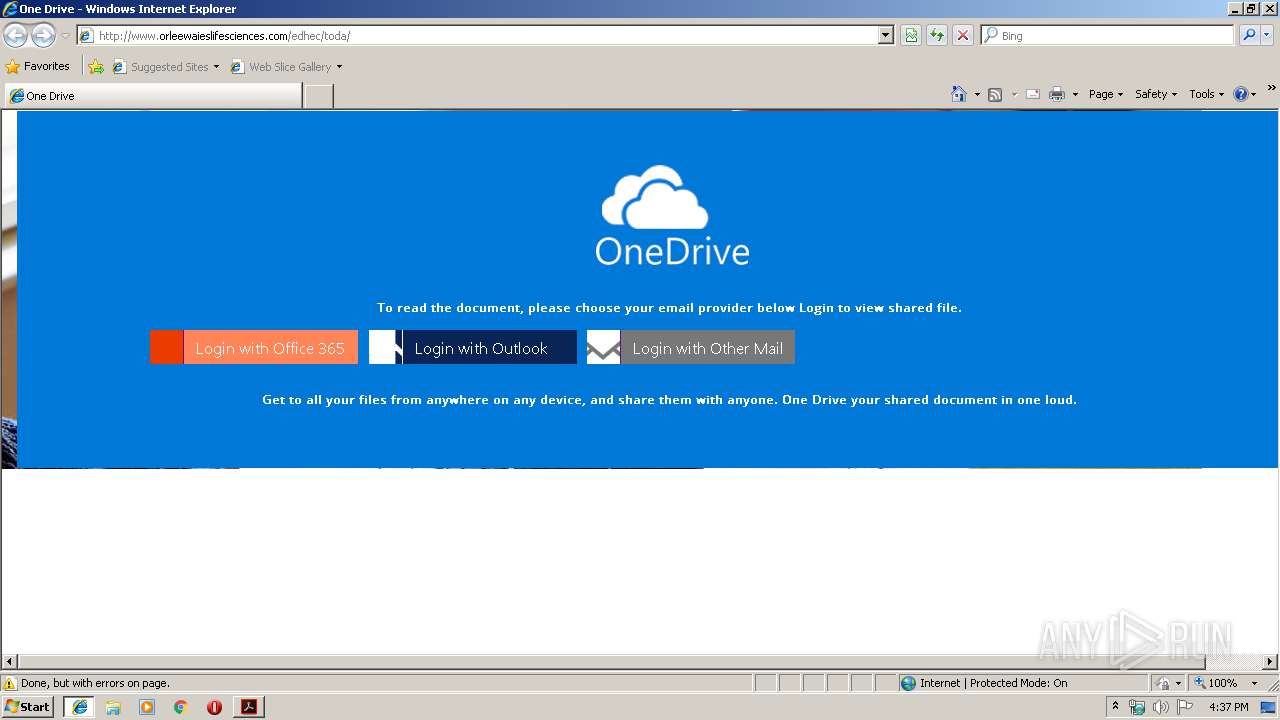
Task: Expand the Web Slice Gallery dropdown arrow
Action: (x=339, y=67)
